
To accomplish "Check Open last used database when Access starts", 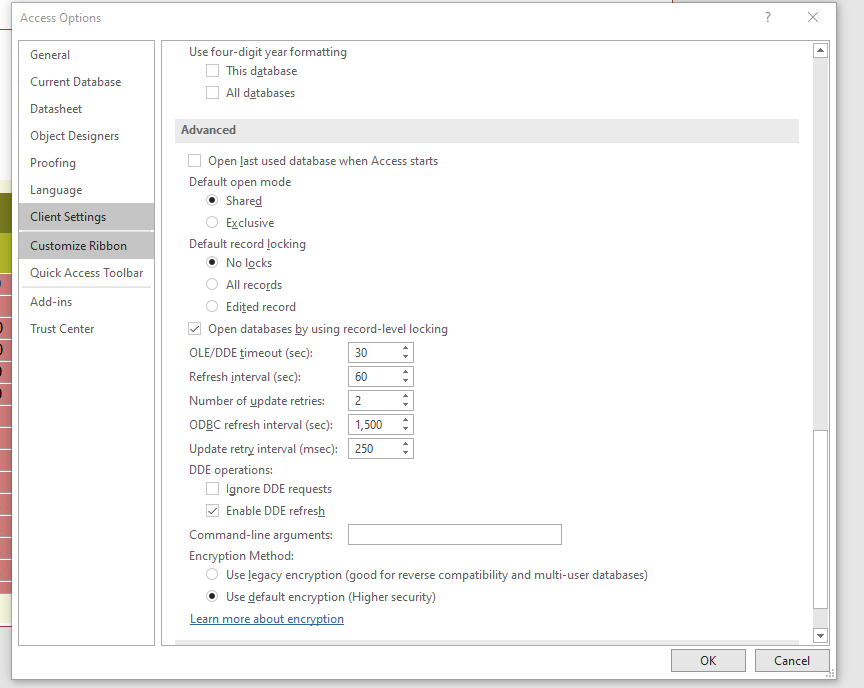I will pyautogui.click(x=195, y=160).
